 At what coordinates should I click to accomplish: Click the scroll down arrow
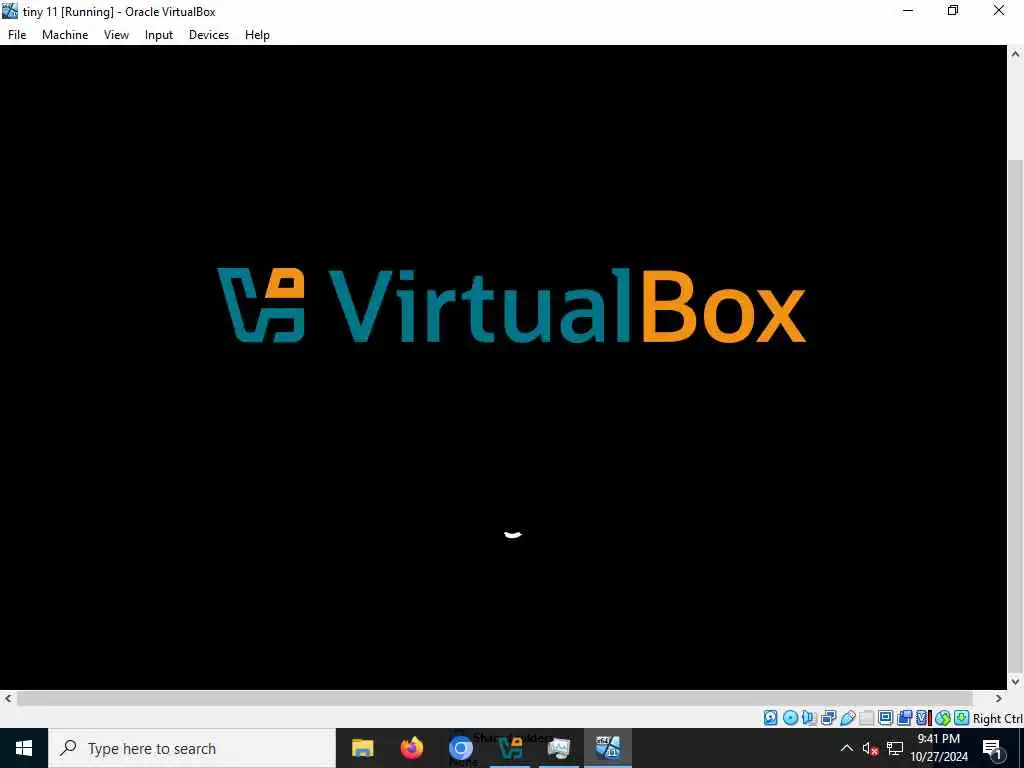click(x=1016, y=682)
